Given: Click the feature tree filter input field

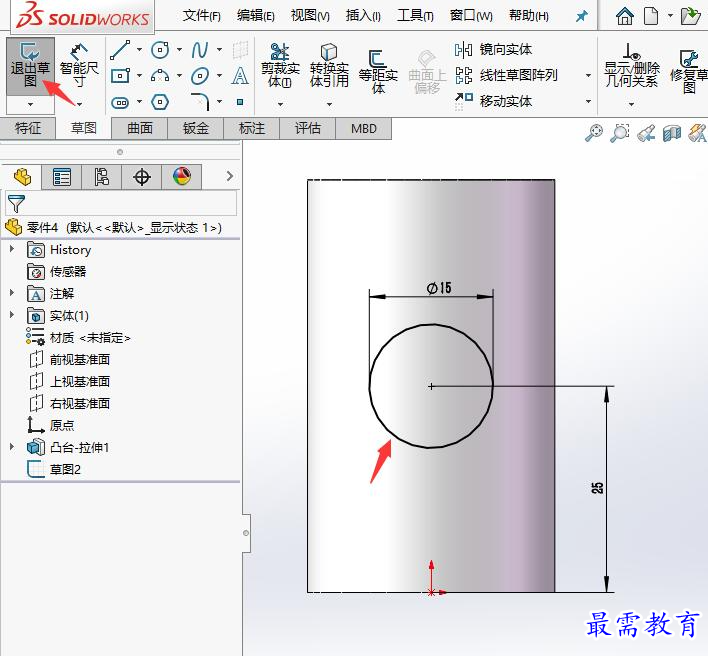Looking at the screenshot, I should (x=121, y=204).
